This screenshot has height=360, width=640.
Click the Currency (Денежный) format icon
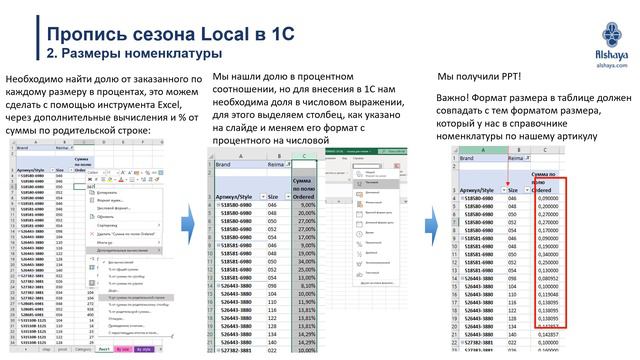pyautogui.click(x=360, y=194)
